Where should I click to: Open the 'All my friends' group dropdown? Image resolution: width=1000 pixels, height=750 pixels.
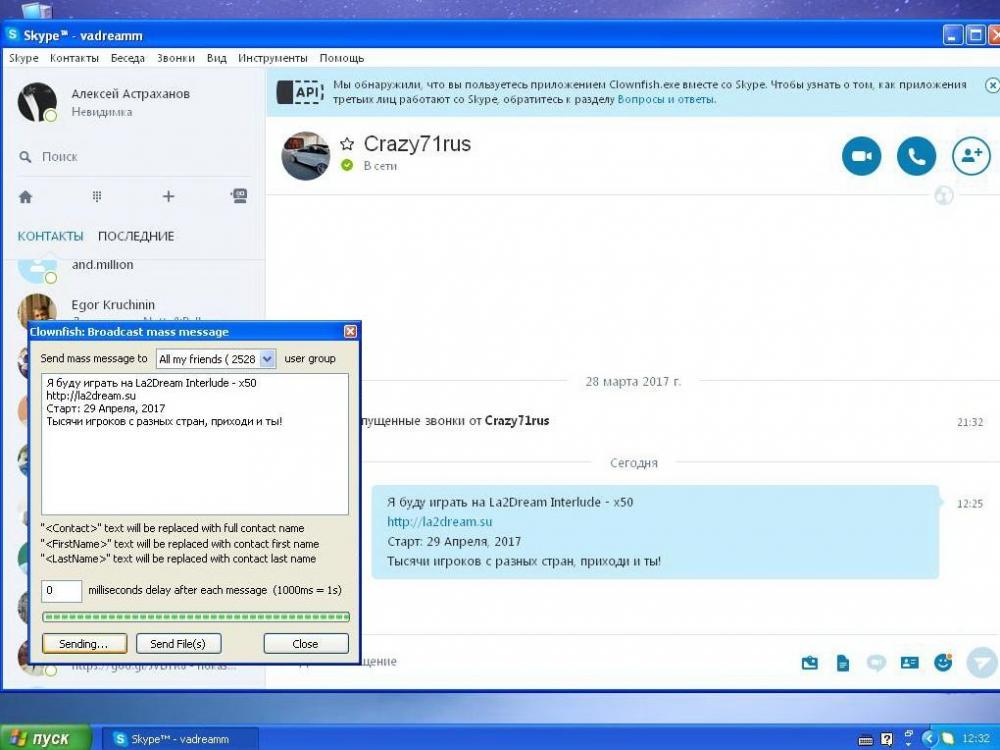267,359
